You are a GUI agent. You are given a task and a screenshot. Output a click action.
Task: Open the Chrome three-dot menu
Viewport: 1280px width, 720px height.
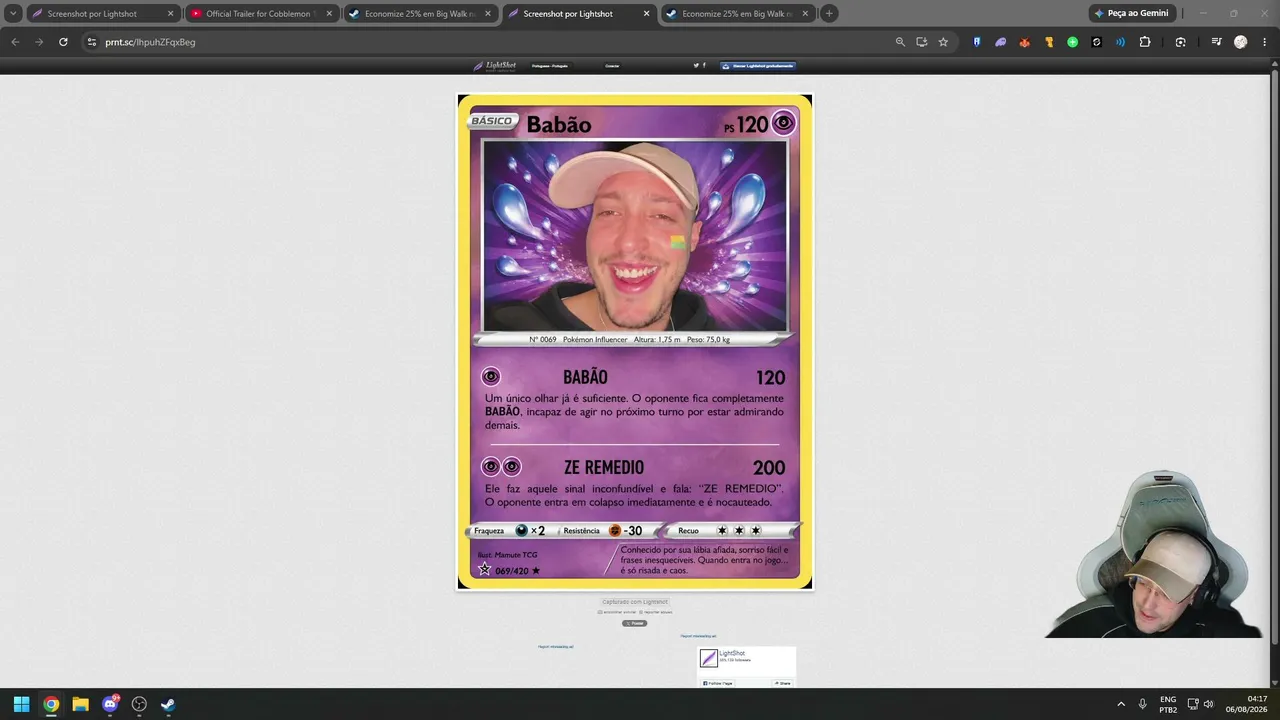click(x=1264, y=42)
